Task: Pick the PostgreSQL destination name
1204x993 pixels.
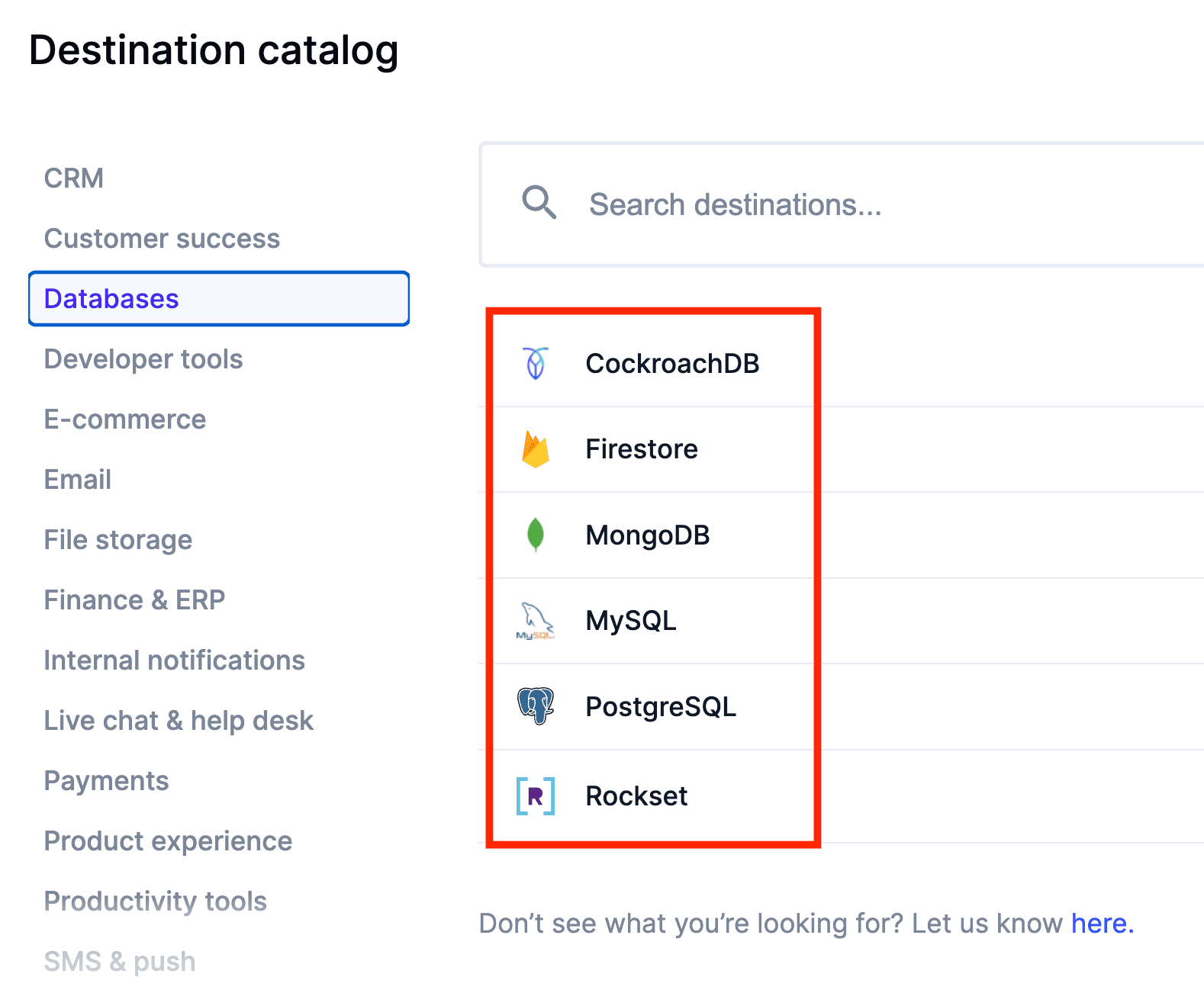Action: 661,707
